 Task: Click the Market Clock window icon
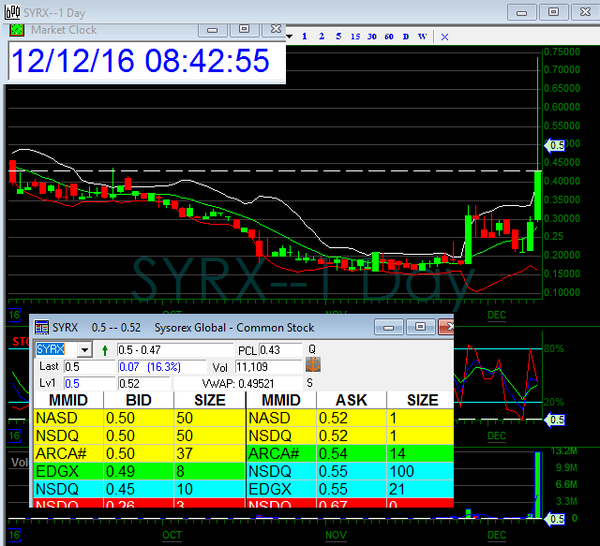18,30
